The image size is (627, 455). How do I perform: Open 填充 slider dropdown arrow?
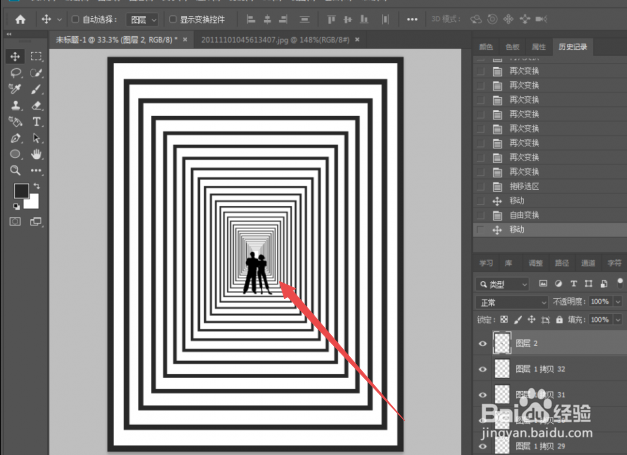coord(618,319)
